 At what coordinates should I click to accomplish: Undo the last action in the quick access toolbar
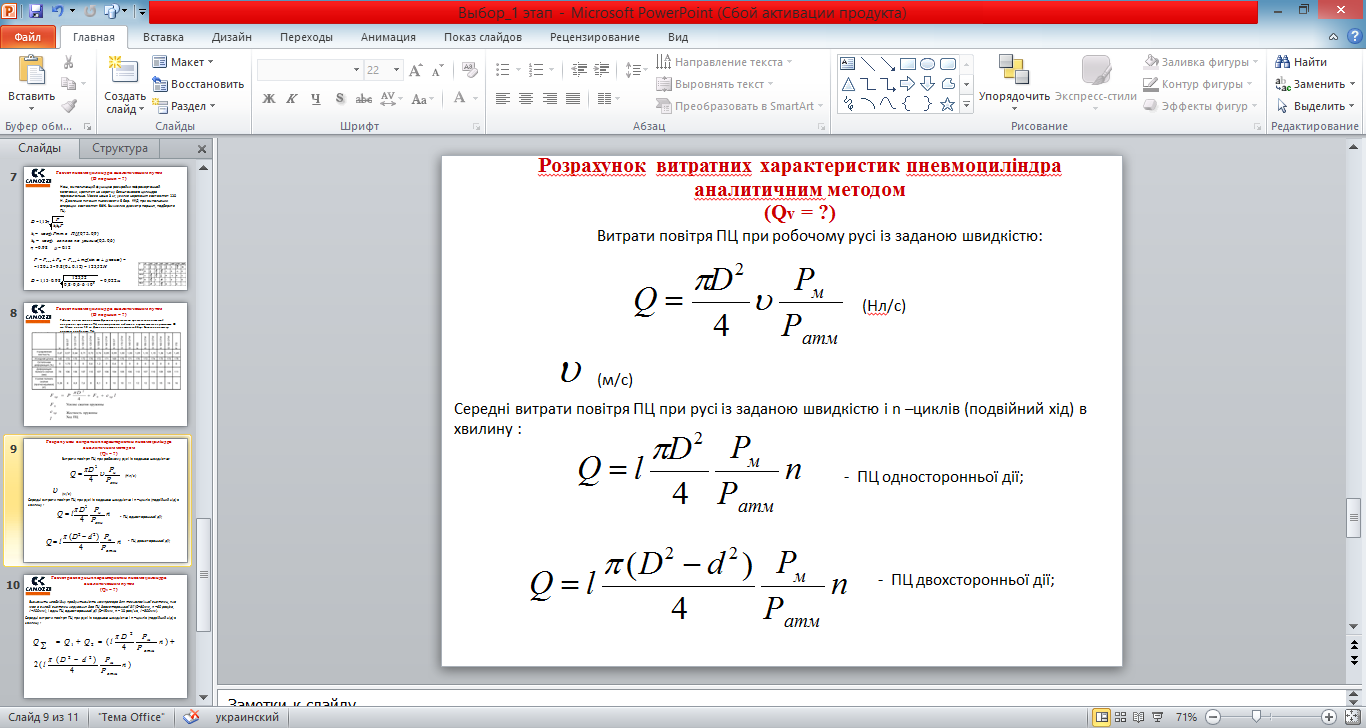click(x=58, y=13)
